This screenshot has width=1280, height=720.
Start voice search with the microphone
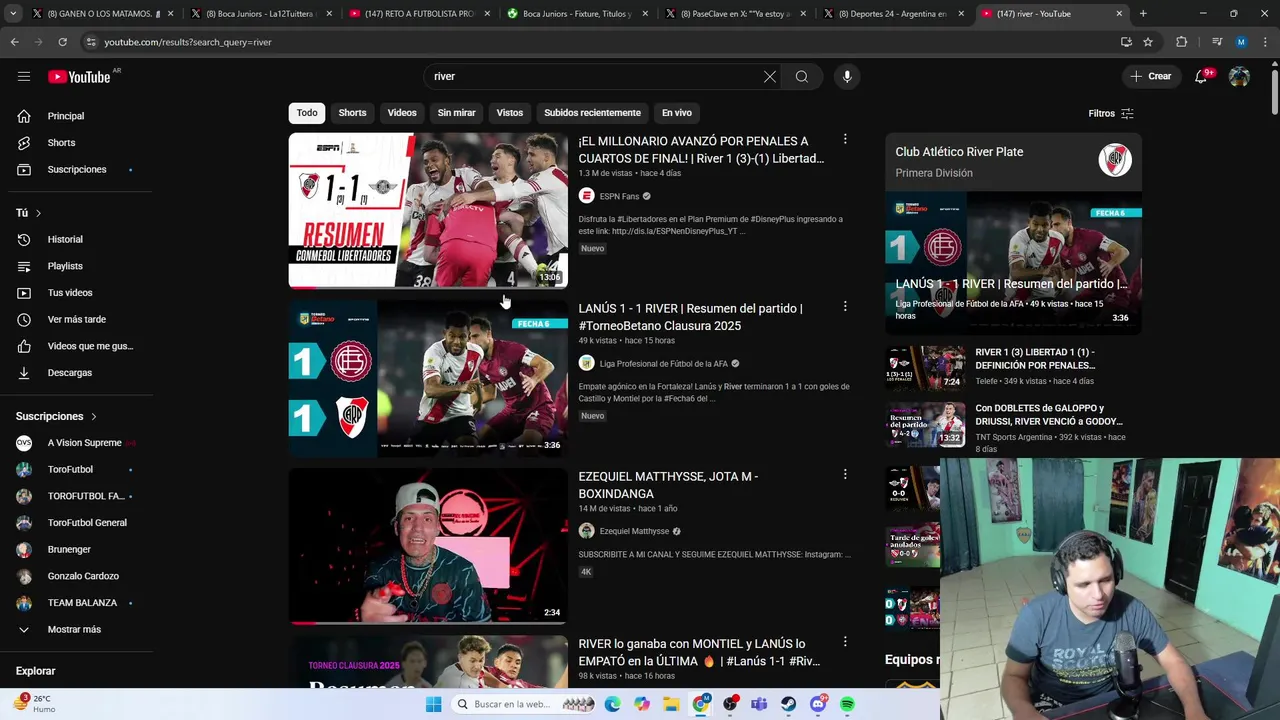click(847, 76)
